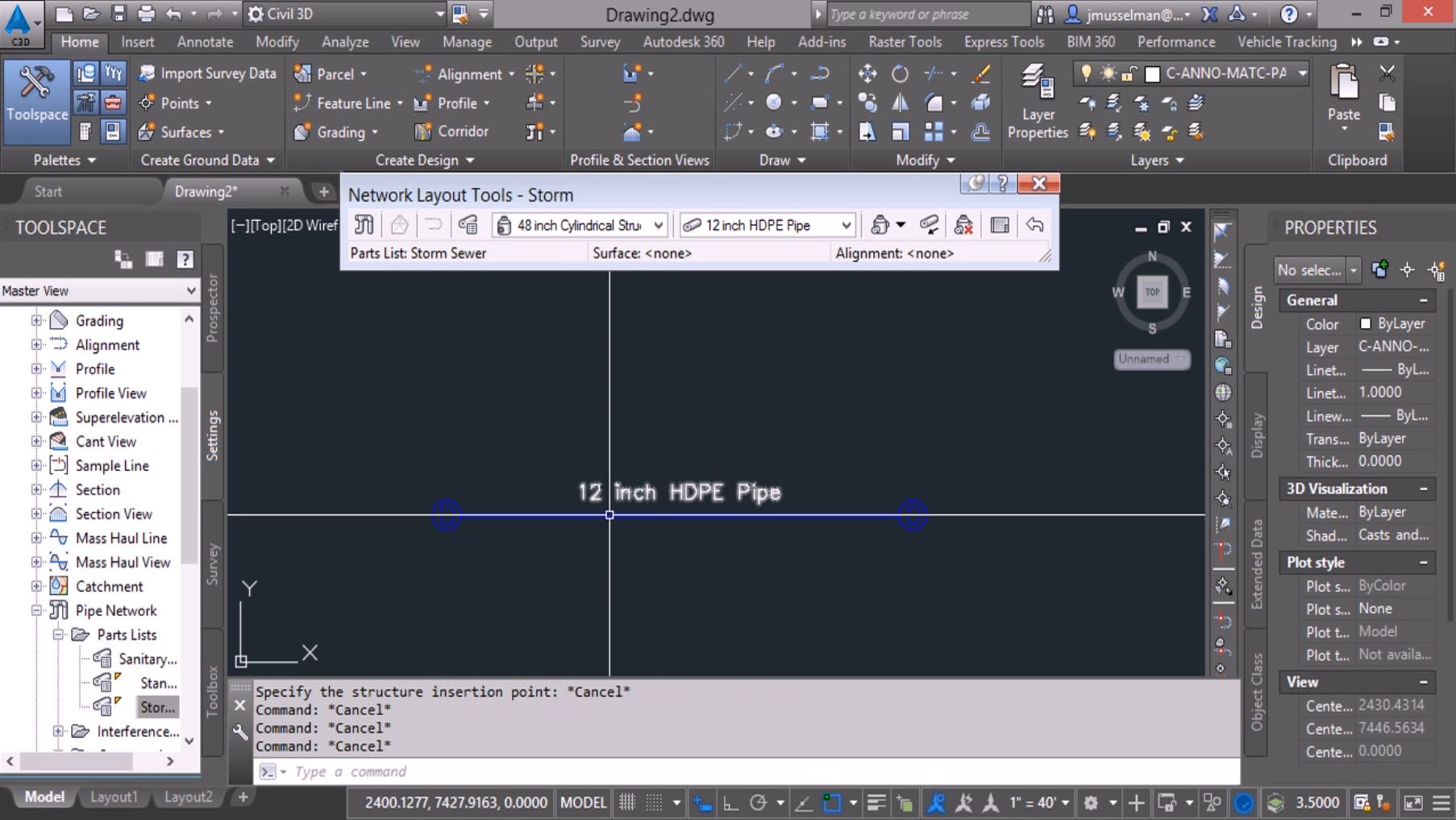The image size is (1456, 820).
Task: Click Toggle Upslope/Downslope icon
Action: coord(929,225)
